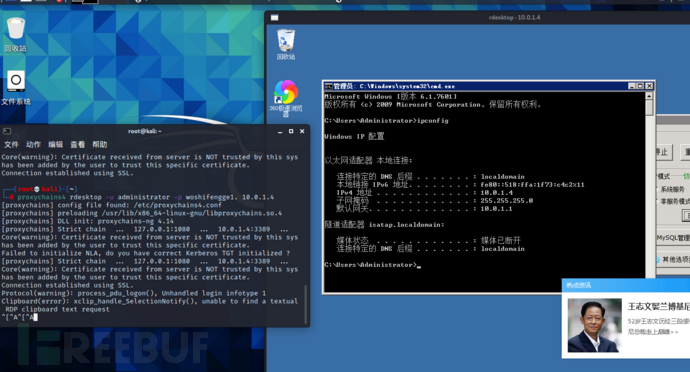Open the 王志文 news headline link

(x=659, y=307)
